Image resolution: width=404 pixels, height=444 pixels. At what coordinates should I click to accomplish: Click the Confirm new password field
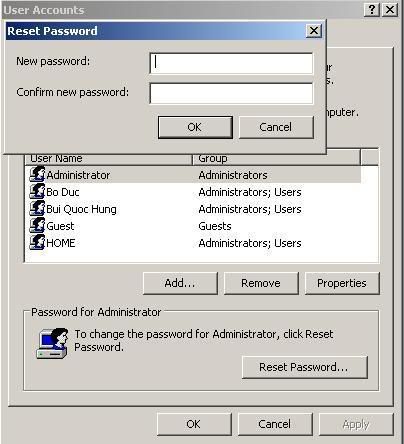pyautogui.click(x=231, y=93)
